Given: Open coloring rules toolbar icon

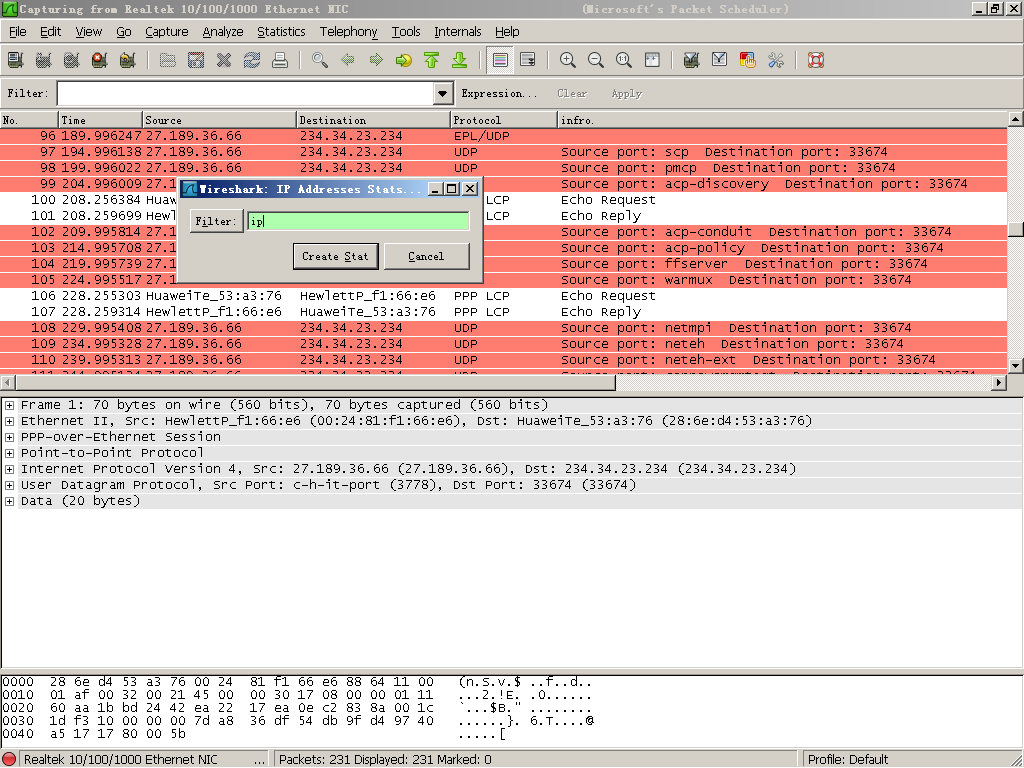Looking at the screenshot, I should tap(748, 60).
